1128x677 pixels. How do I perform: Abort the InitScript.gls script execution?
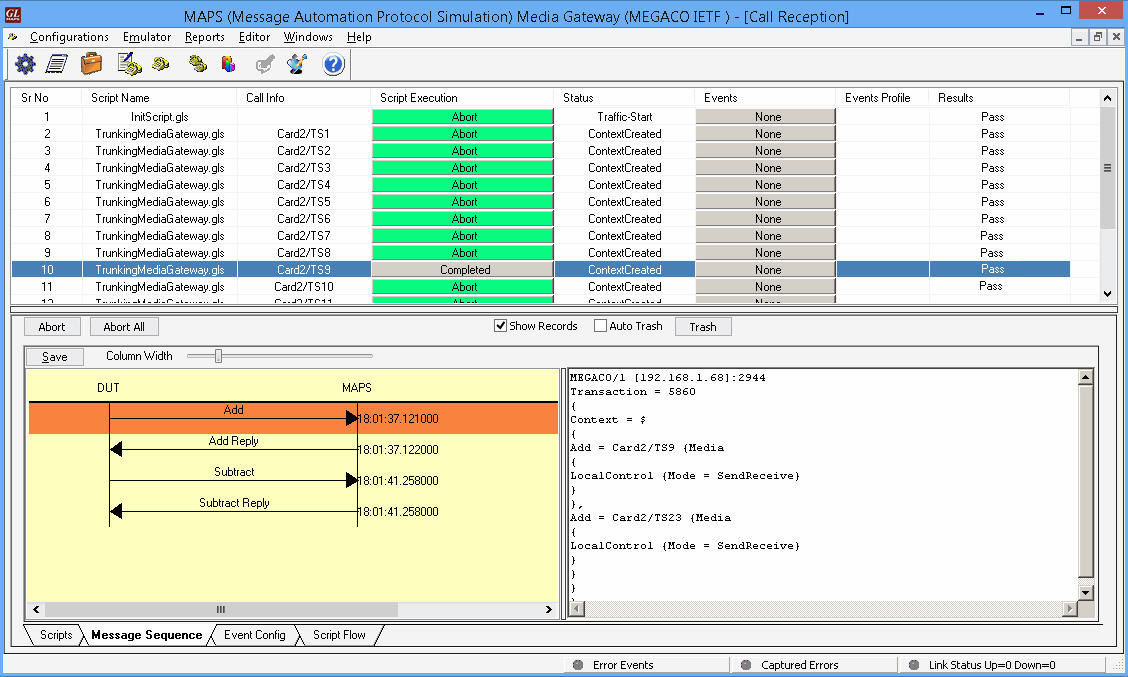pyautogui.click(x=463, y=117)
